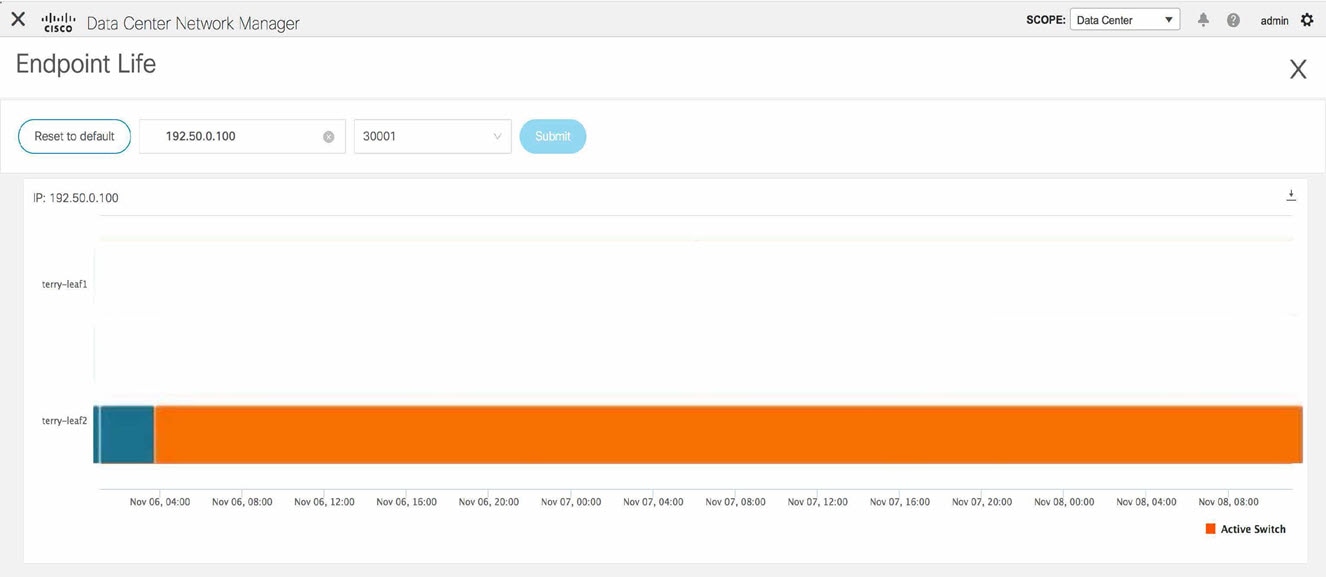Click the IP: 192.50.0.100 chart title
This screenshot has height=577, width=1326.
76,198
